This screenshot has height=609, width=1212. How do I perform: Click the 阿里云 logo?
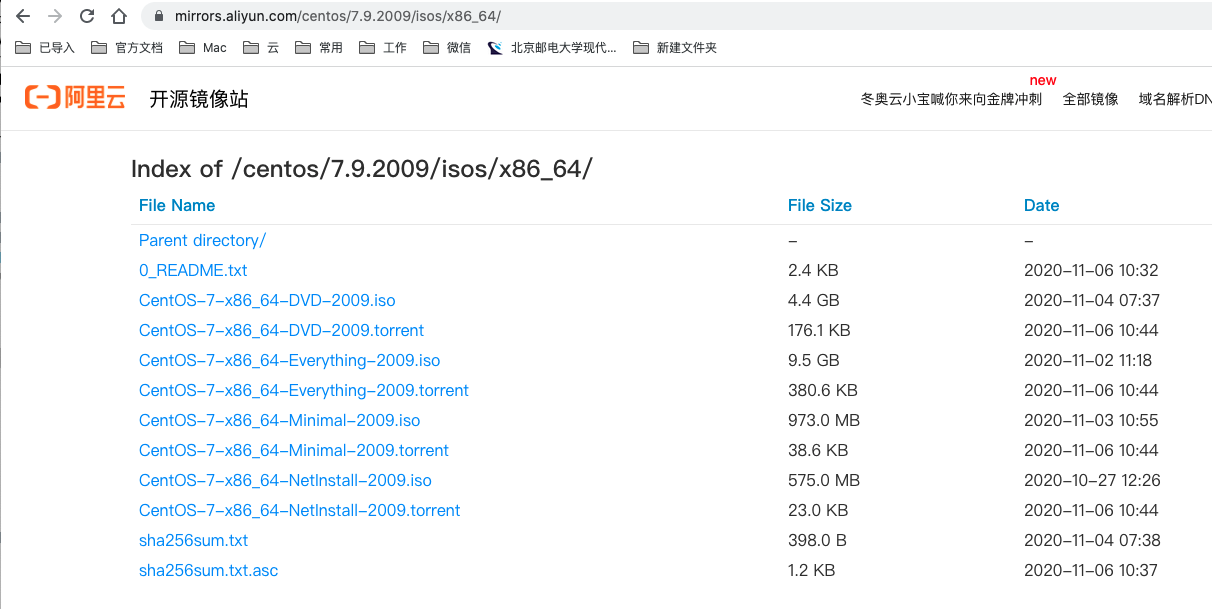click(75, 97)
